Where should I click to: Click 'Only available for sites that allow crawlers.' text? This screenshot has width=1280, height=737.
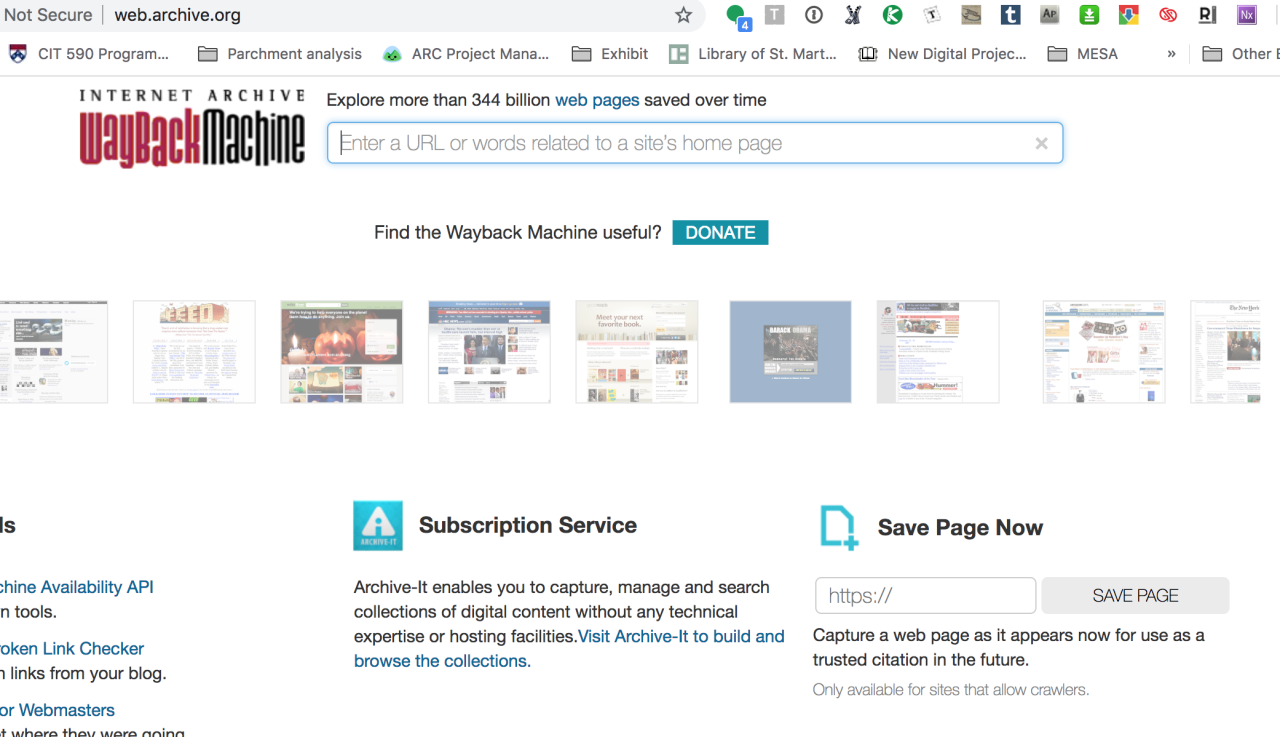point(951,689)
